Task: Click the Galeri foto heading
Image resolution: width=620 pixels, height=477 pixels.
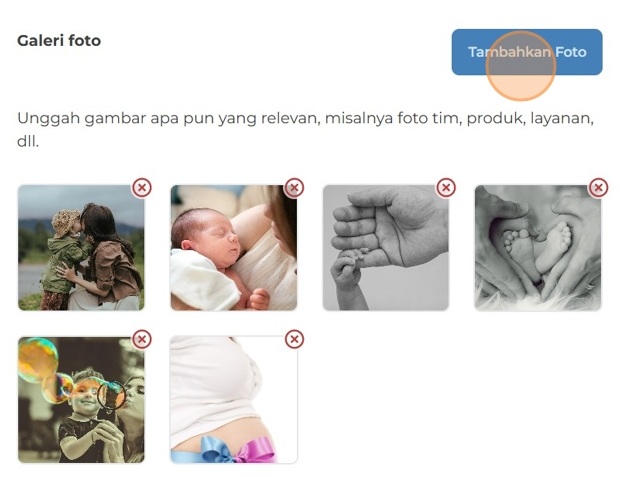Action: (x=59, y=41)
